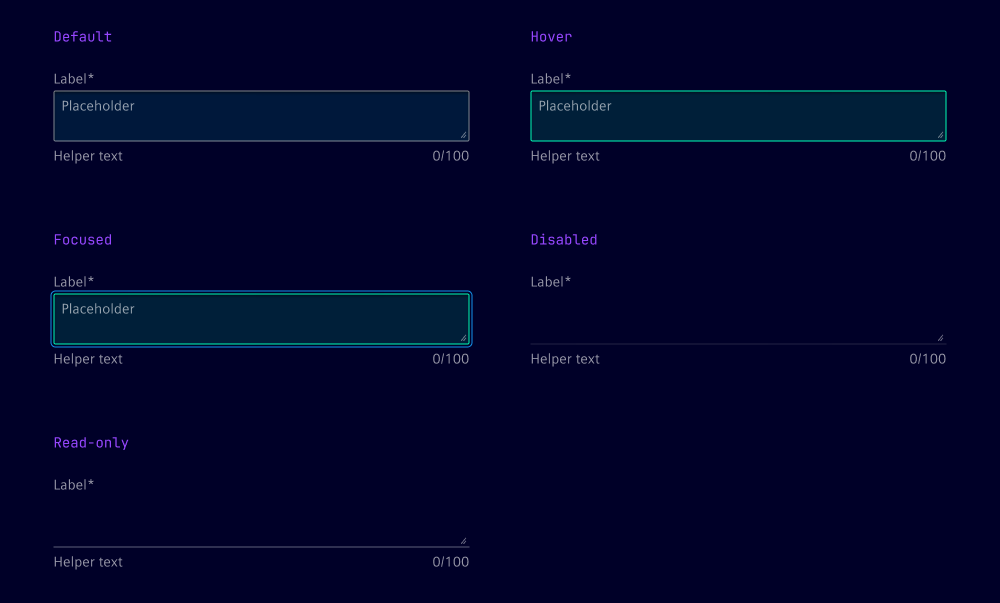This screenshot has height=603, width=1000.
Task: Click into the Read-only textarea field
Action: [260, 523]
